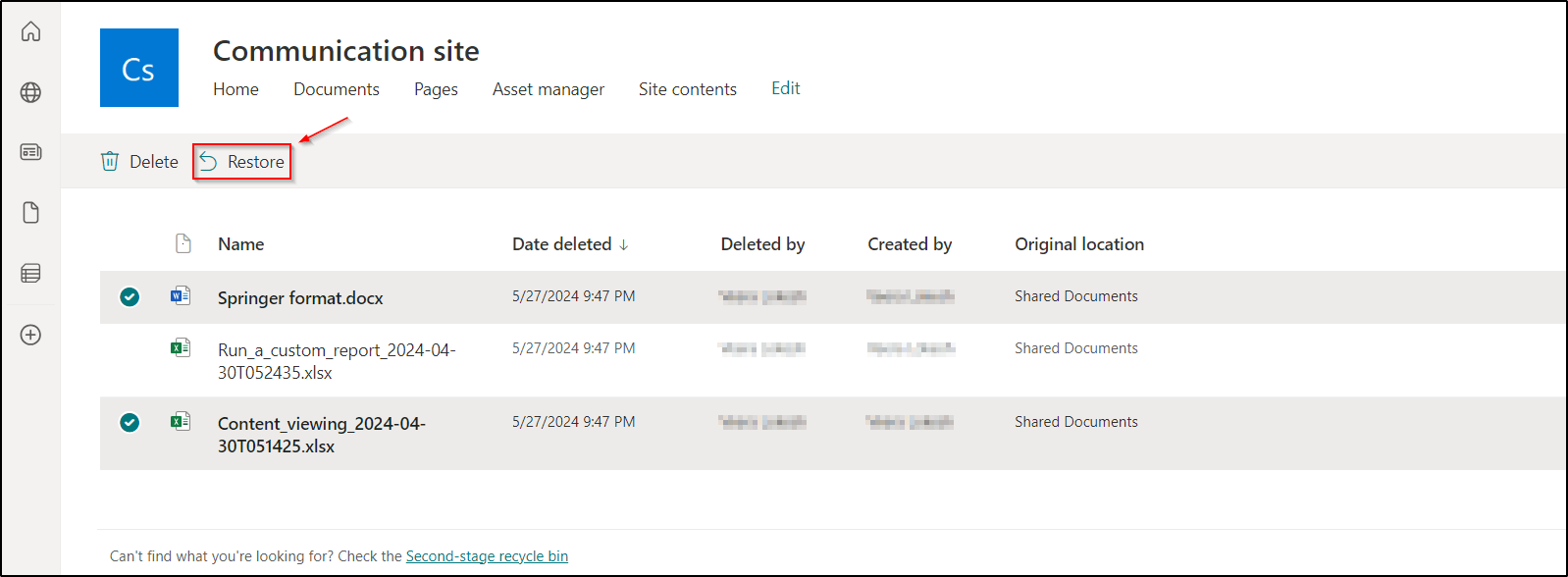Open the globe sites icon in sidebar

31,92
